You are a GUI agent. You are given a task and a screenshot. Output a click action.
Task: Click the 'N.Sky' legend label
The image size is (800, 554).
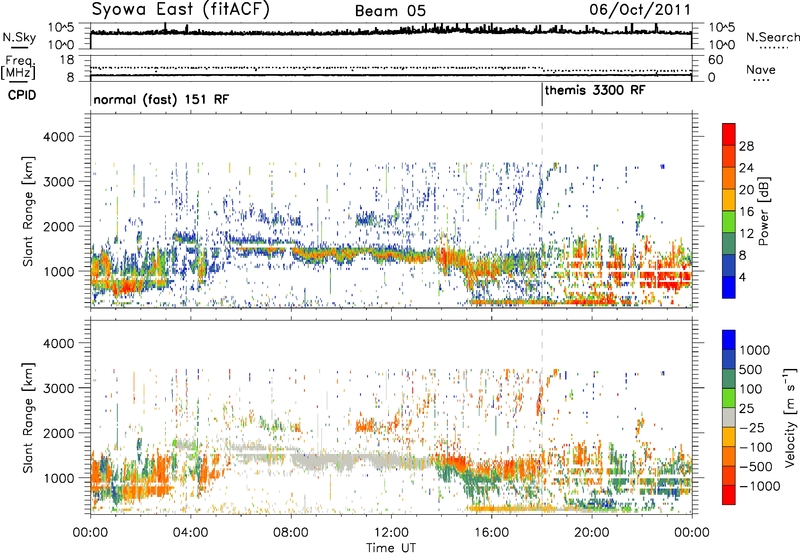click(x=19, y=38)
